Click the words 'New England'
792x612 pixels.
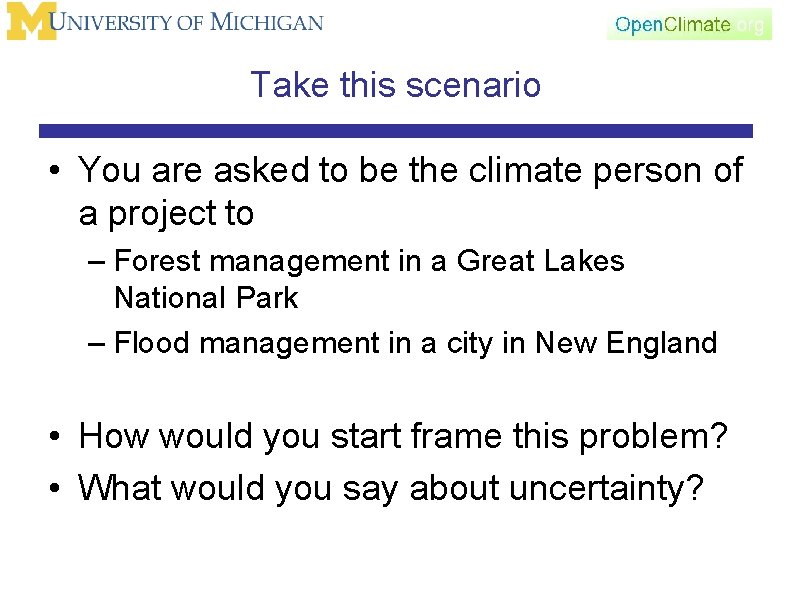(x=626, y=343)
